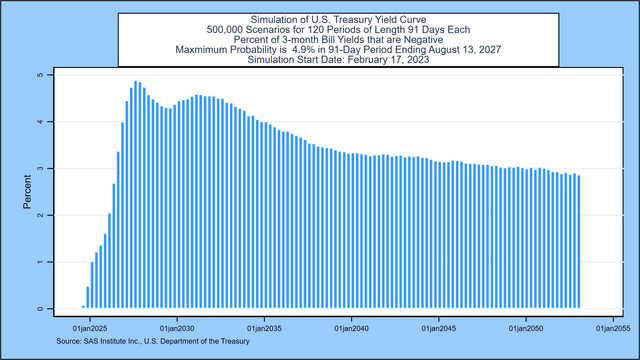The height and width of the screenshot is (360, 640).
Task: Click the 'Maxmimum Probability is 4.9%' text line
Action: point(338,50)
